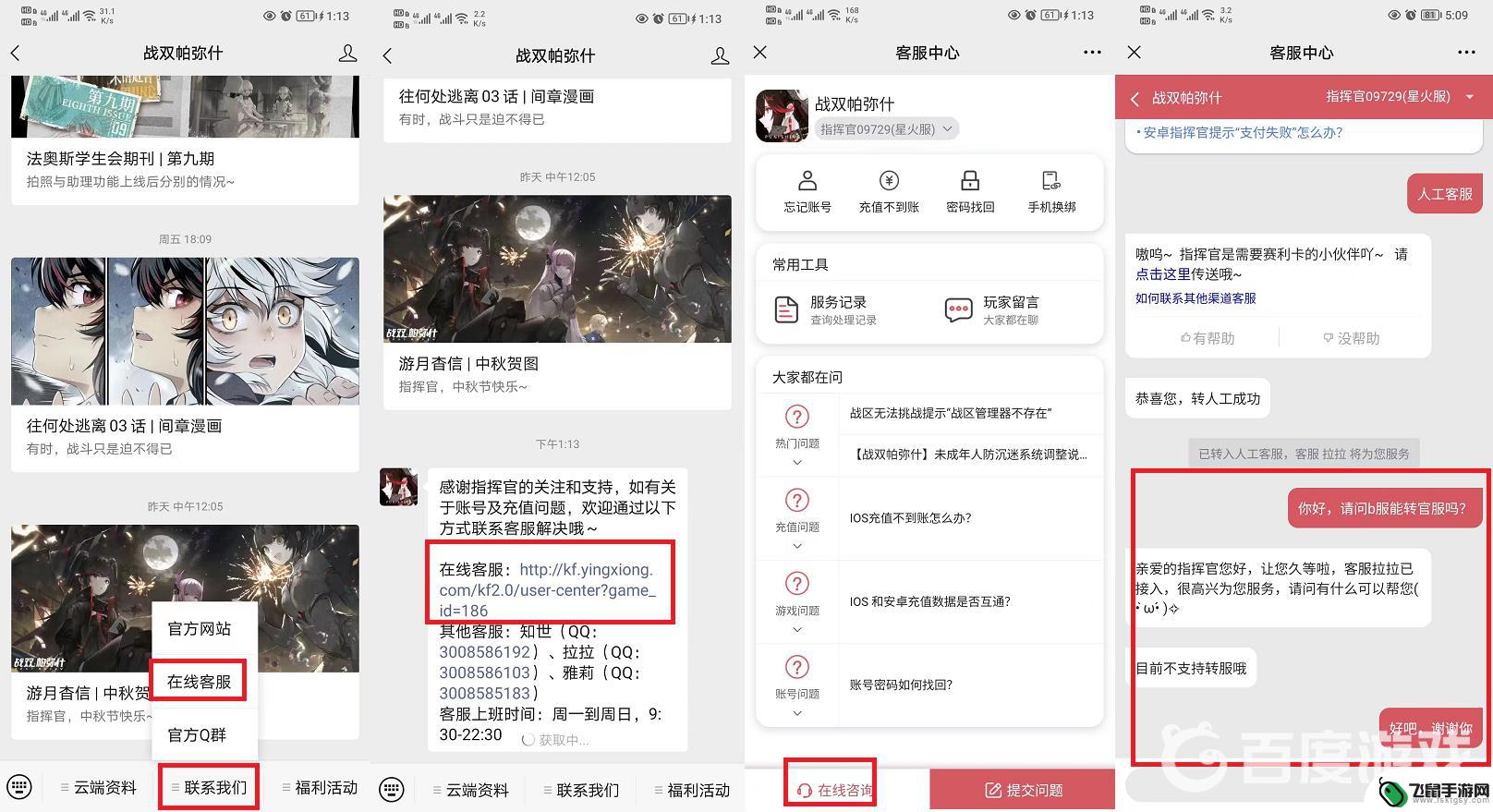Tap QQ number 3008586103

[484, 673]
